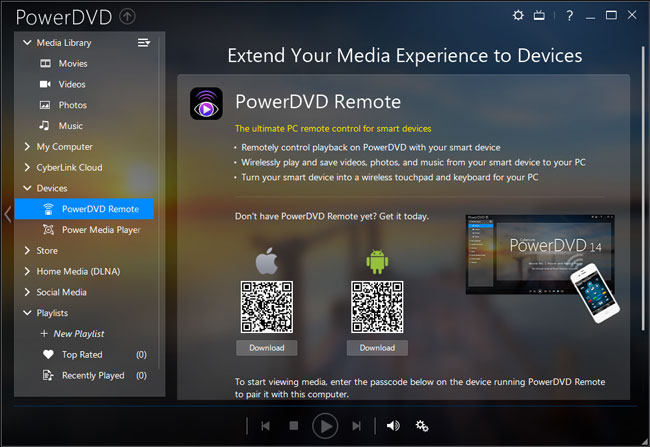Open the help question mark
650x447 pixels.
pyautogui.click(x=570, y=16)
